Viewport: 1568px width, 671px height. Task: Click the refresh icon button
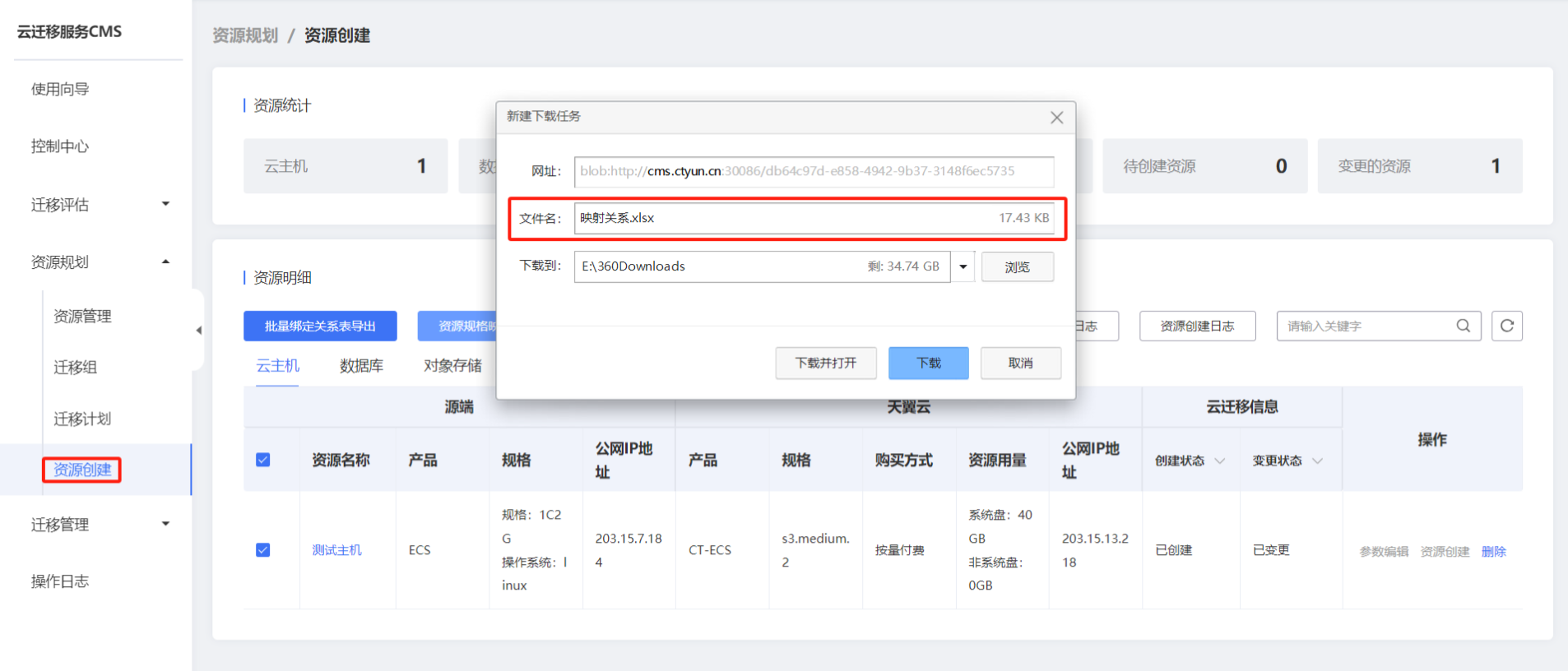click(x=1506, y=326)
